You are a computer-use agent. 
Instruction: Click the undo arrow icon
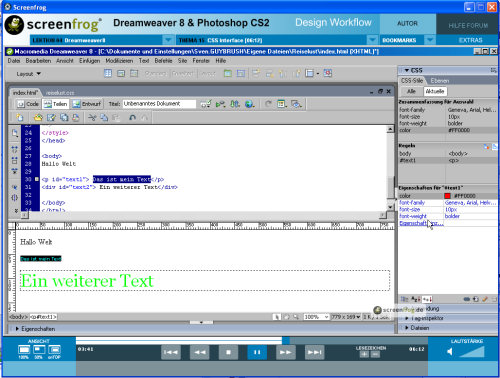pyautogui.click(x=133, y=117)
